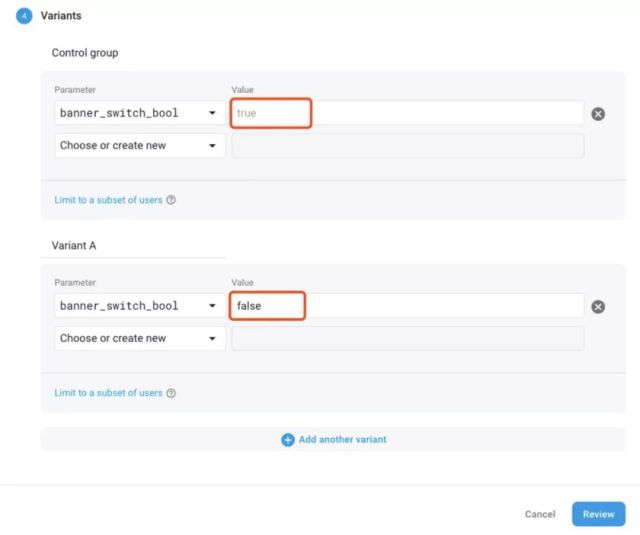Viewport: 640px width, 535px height.
Task: Click the Cancel button
Action: point(540,514)
